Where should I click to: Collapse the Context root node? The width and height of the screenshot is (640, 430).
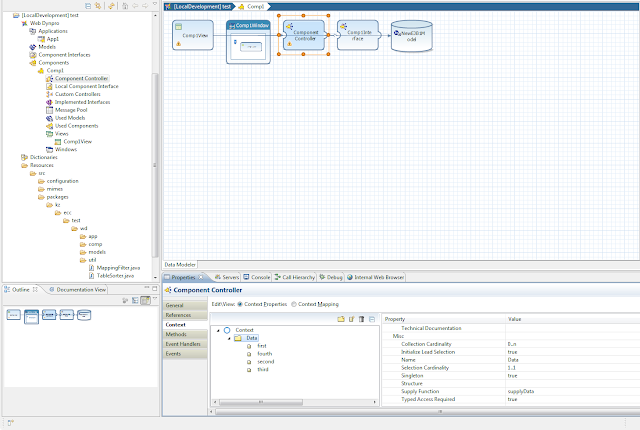pos(218,330)
